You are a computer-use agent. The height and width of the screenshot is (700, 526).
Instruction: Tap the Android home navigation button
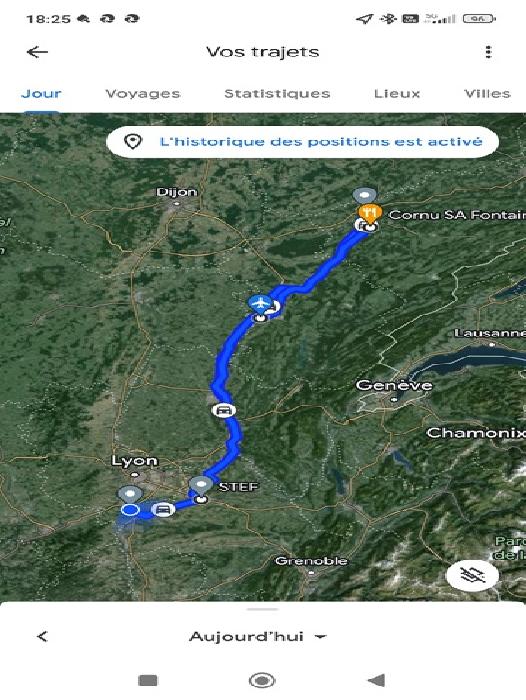[x=262, y=680]
